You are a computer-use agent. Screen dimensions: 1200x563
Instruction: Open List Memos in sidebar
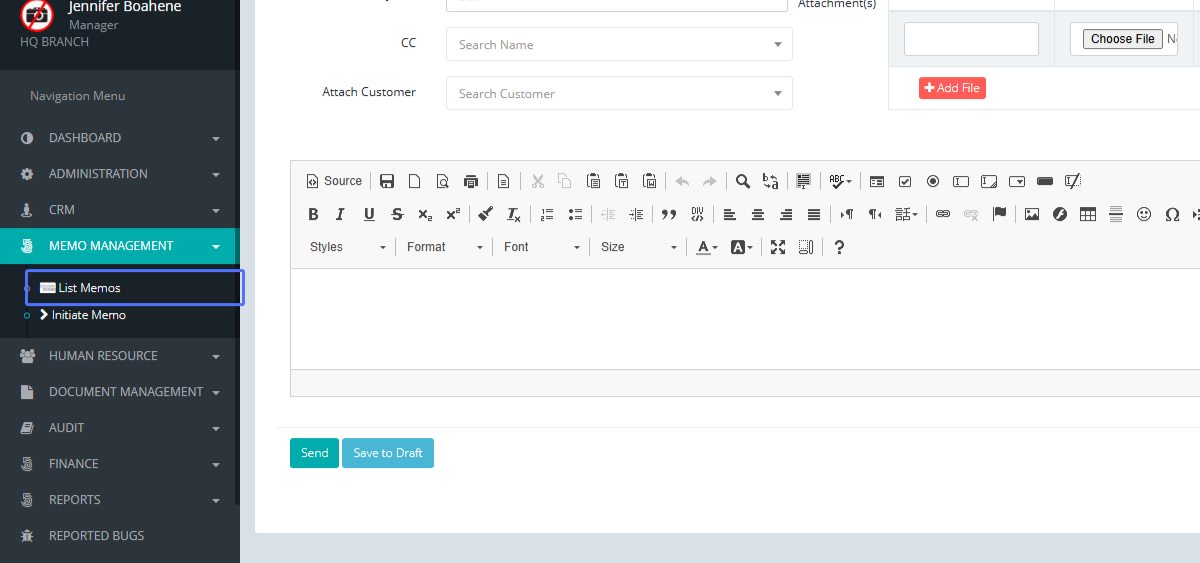click(89, 288)
